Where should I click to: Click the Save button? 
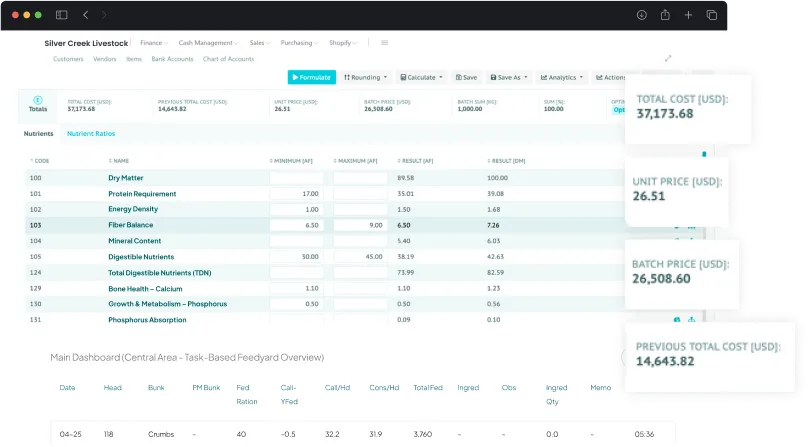(x=467, y=77)
